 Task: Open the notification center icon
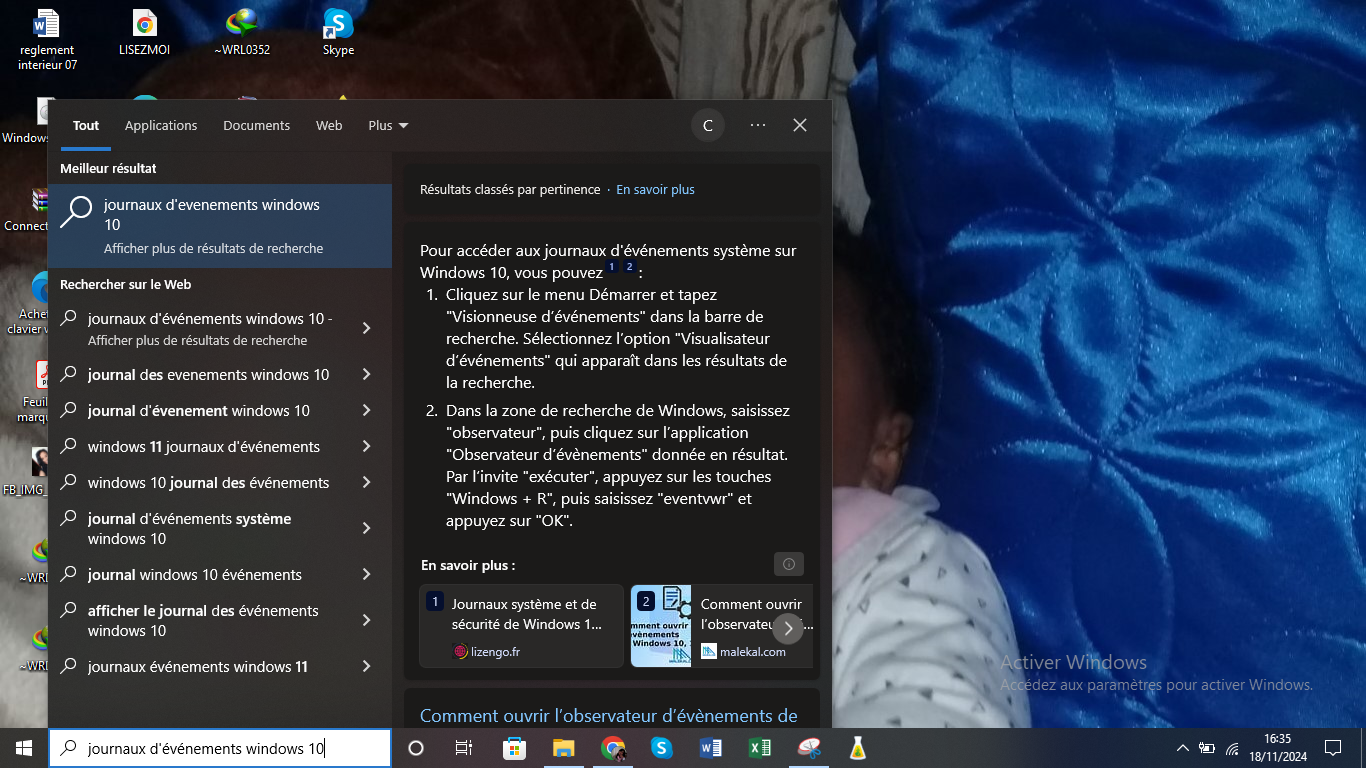1332,748
